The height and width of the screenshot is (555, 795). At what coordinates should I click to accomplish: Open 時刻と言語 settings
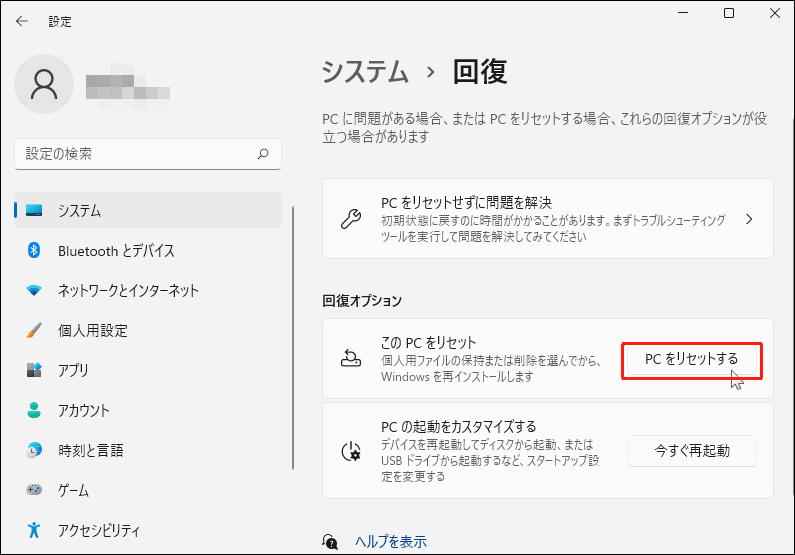148,450
